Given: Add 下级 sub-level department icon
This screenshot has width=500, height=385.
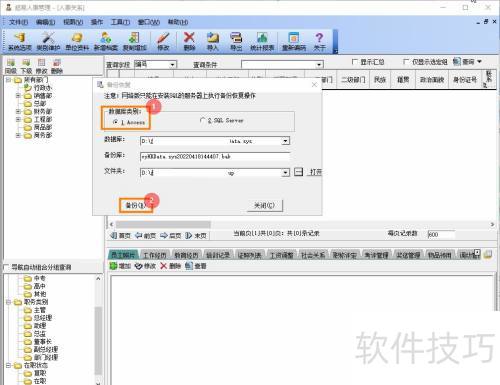Looking at the screenshot, I should pyautogui.click(x=26, y=66).
